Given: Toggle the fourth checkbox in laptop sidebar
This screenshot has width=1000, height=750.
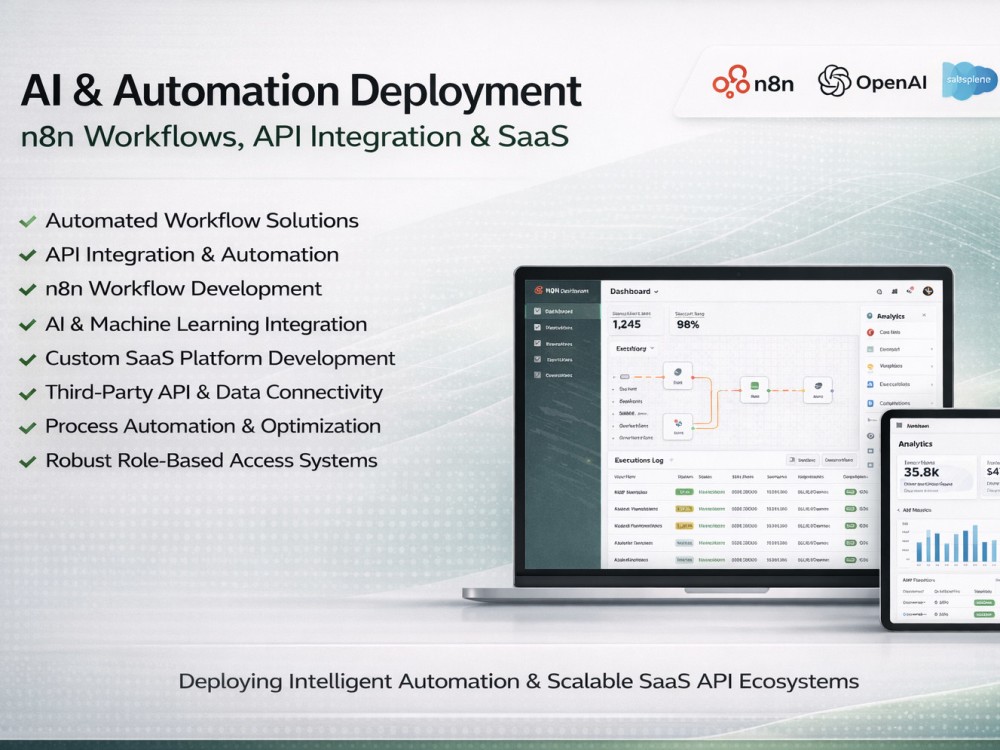Looking at the screenshot, I should (x=538, y=359).
